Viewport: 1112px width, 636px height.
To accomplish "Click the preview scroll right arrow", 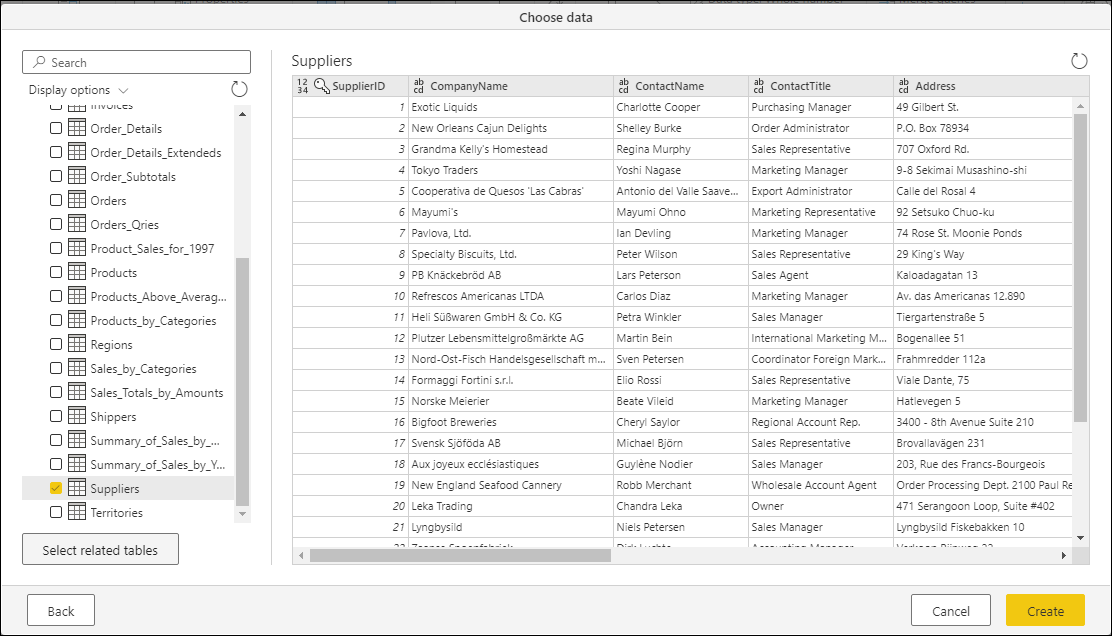I will 1064,555.
